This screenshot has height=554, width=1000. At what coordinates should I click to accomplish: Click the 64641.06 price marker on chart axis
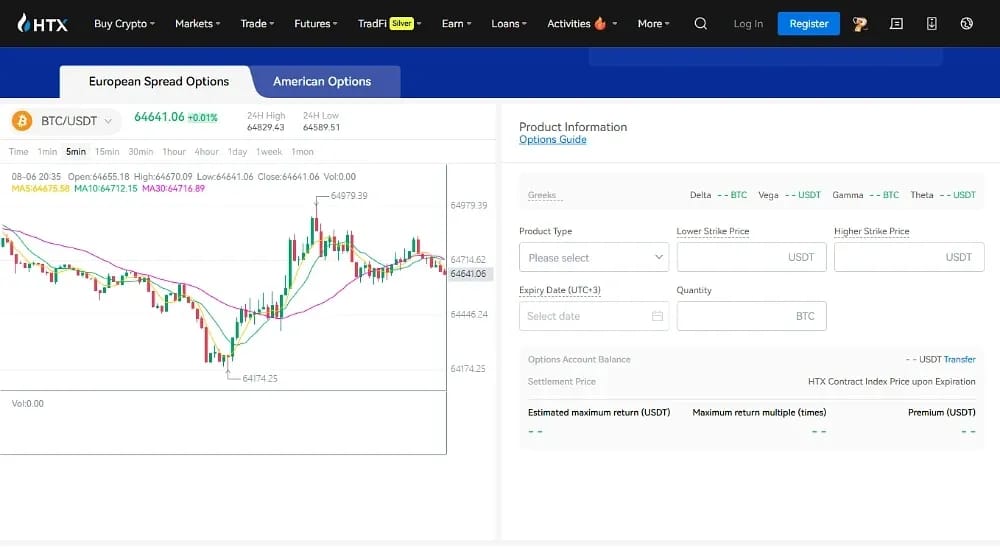(469, 273)
